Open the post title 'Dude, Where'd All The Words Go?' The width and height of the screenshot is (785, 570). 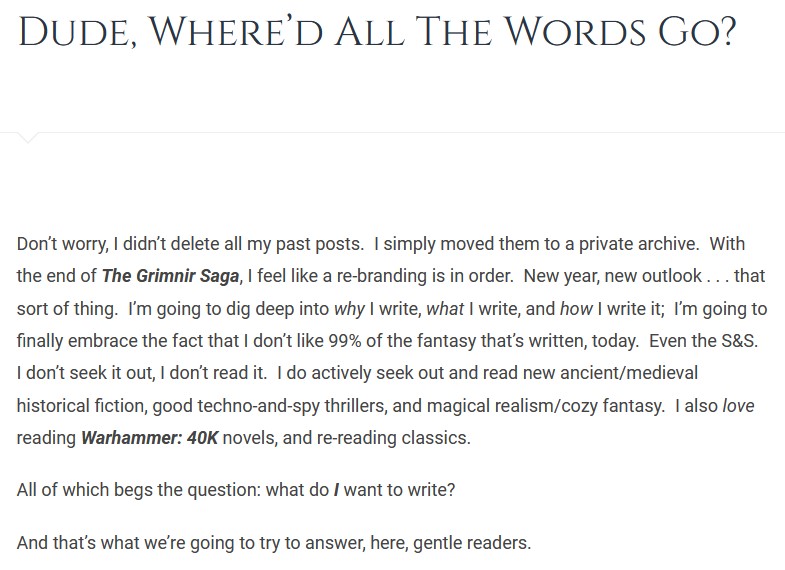pyautogui.click(x=377, y=32)
